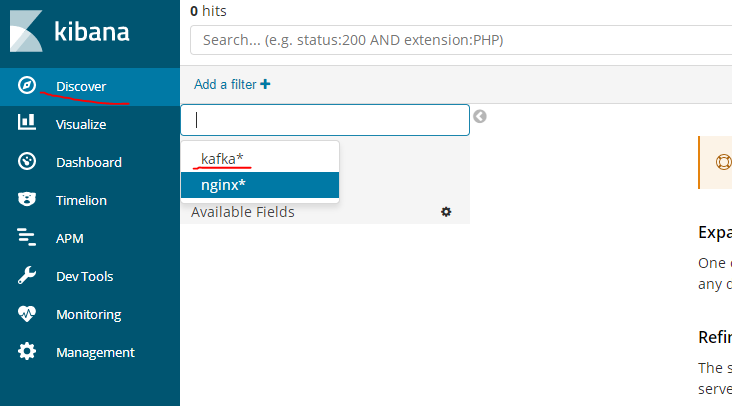Click the plus icon next to Add a filter
Viewport: 732px width, 406px height.
click(265, 84)
